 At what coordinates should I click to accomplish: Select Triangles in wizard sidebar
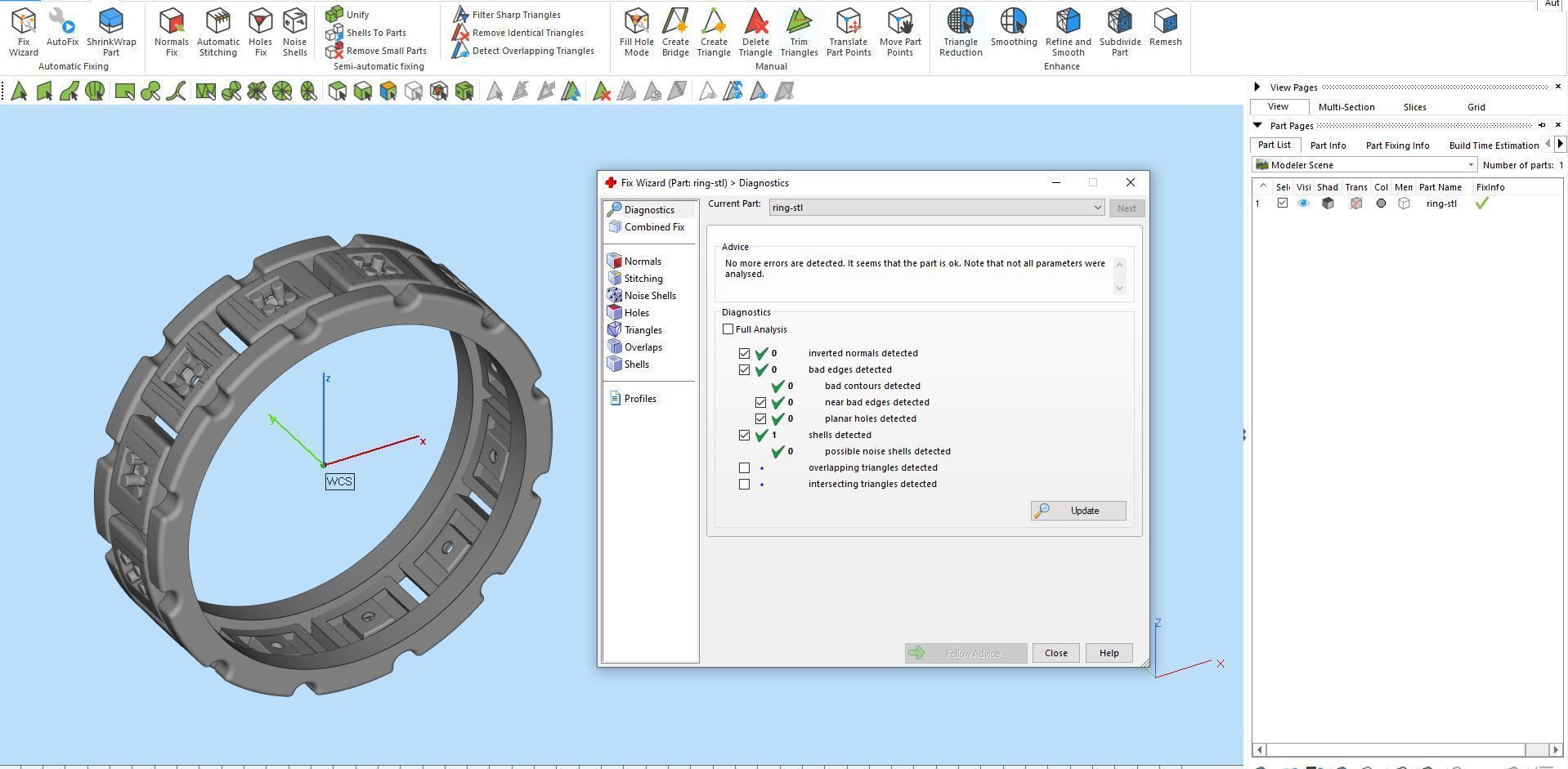[635, 330]
